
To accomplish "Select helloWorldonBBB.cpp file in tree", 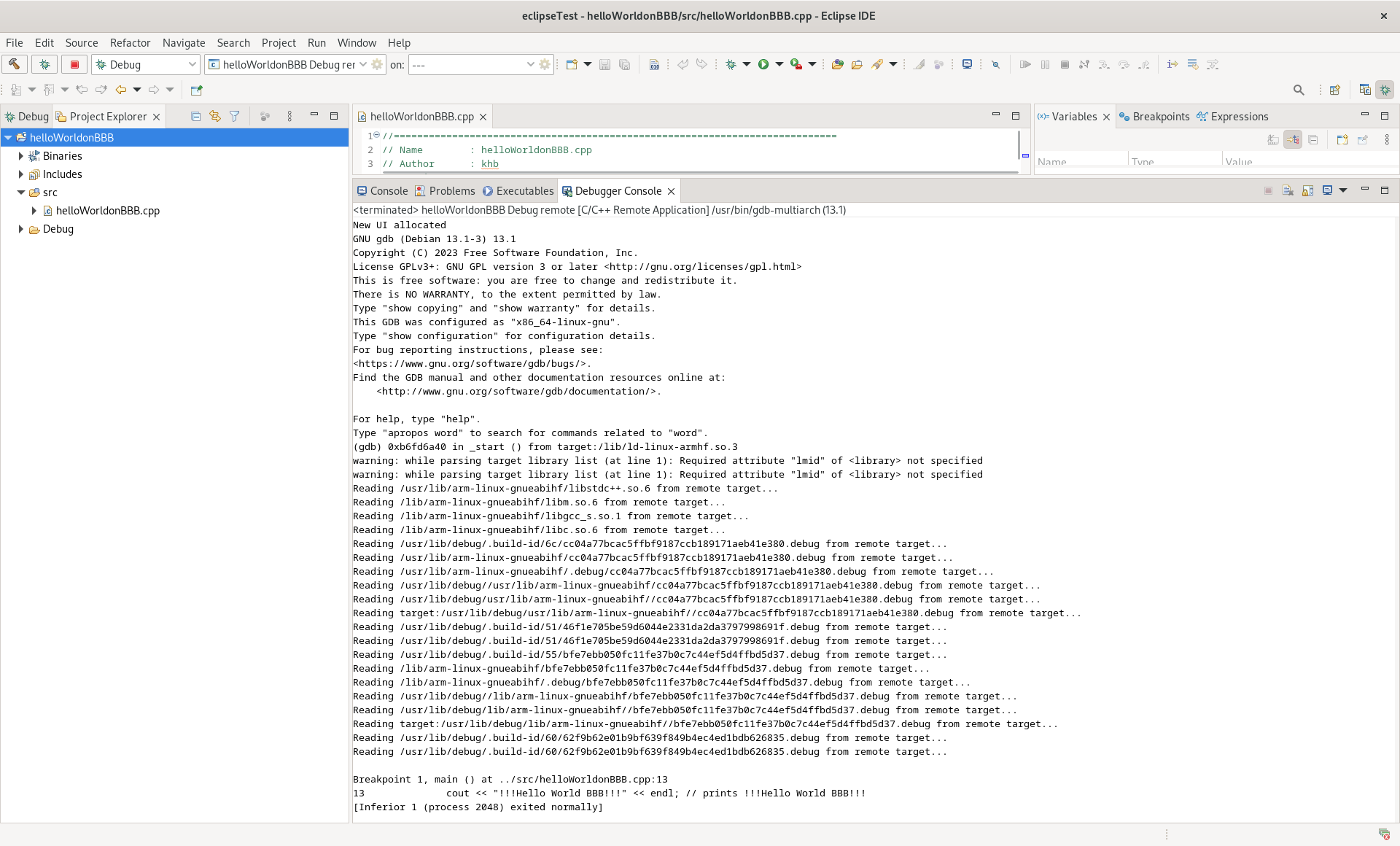I will click(108, 210).
